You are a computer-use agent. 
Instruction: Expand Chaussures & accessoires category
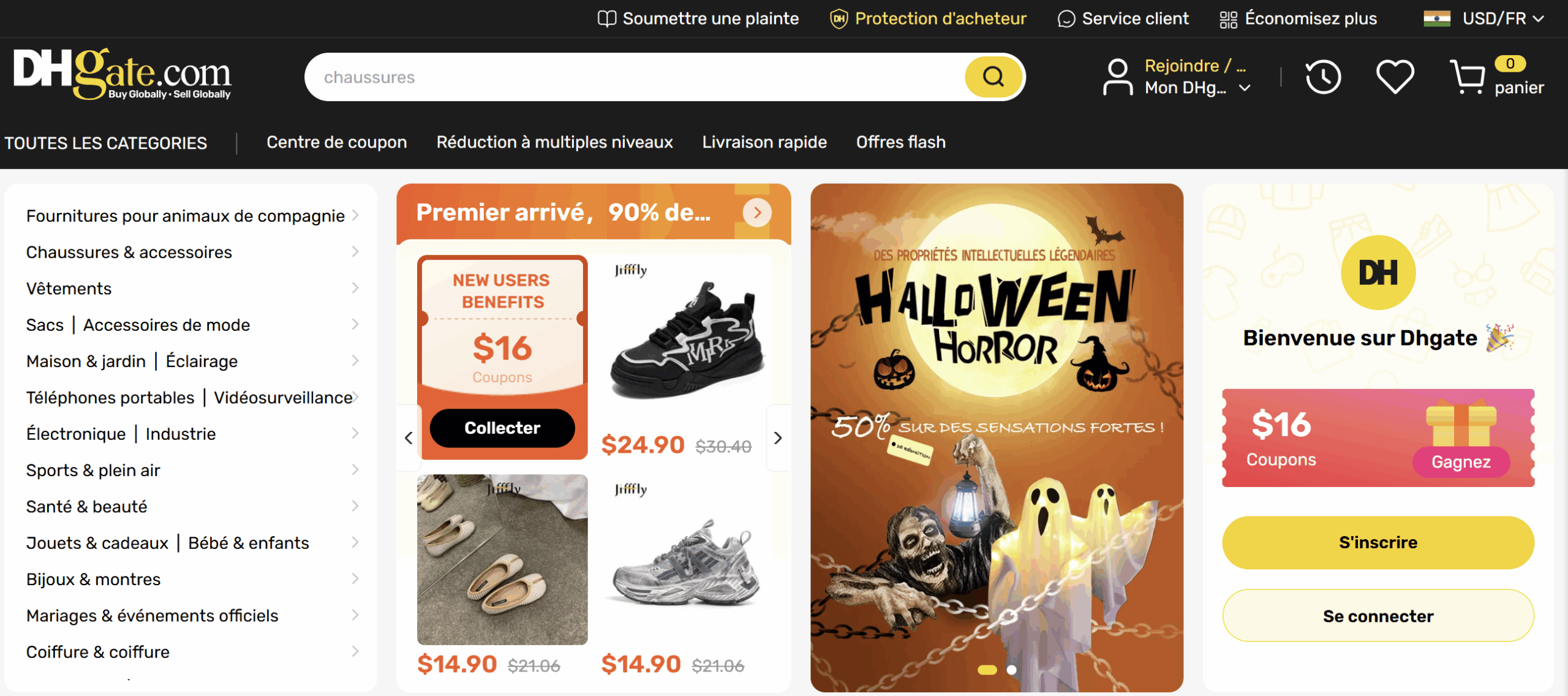(x=191, y=252)
